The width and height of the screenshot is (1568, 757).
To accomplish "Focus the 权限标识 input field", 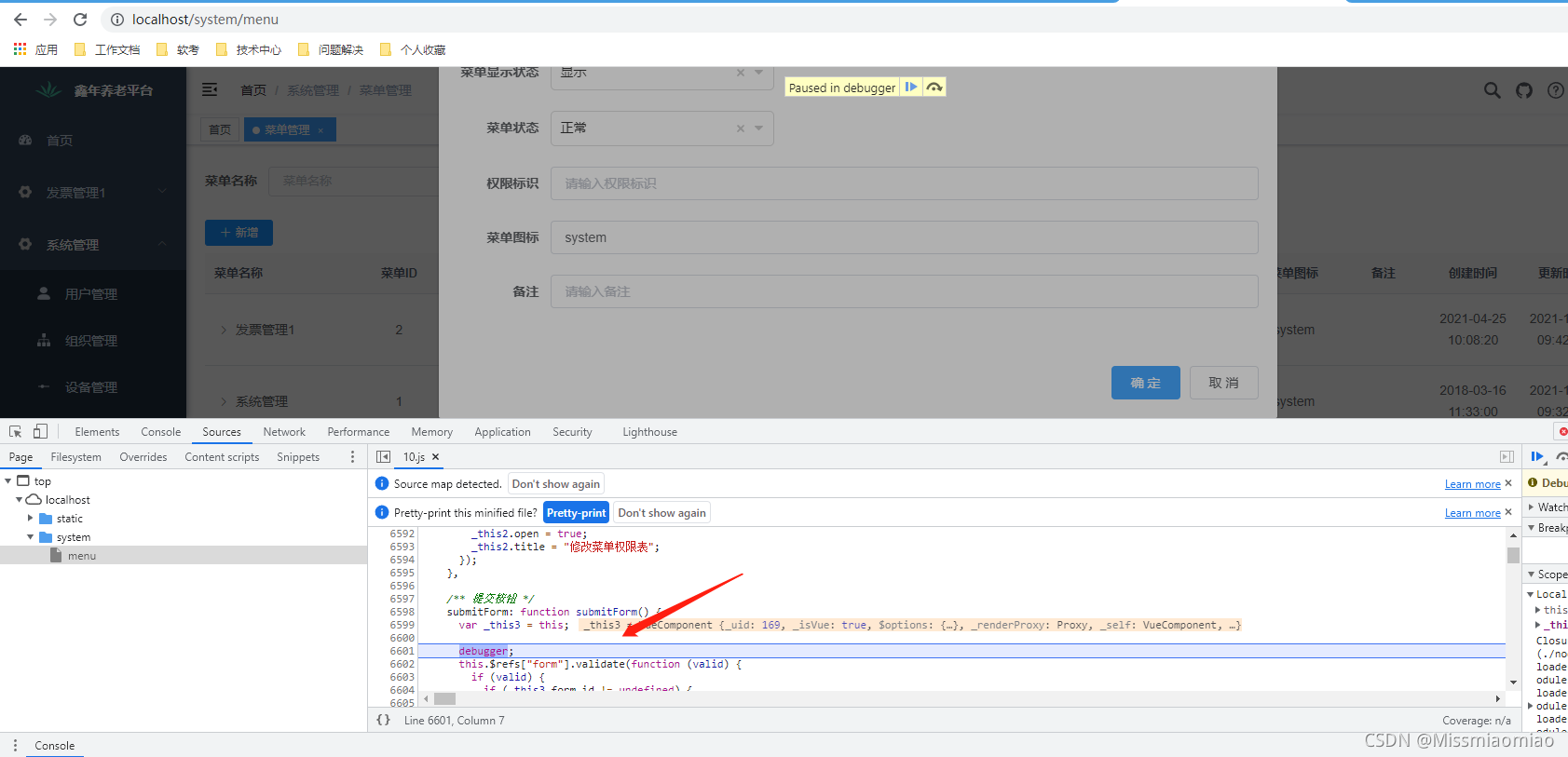I will [x=904, y=183].
